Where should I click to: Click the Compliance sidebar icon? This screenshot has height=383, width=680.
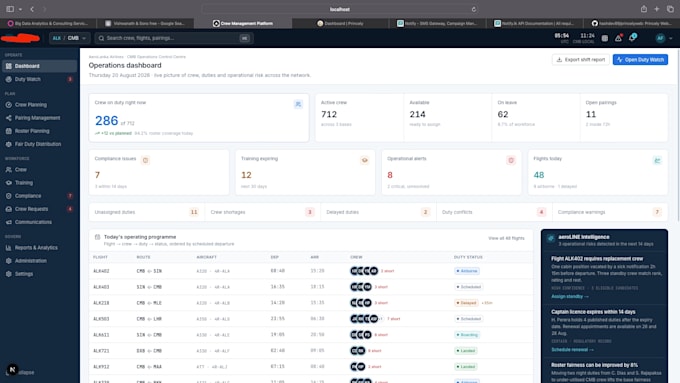pyautogui.click(x=9, y=196)
